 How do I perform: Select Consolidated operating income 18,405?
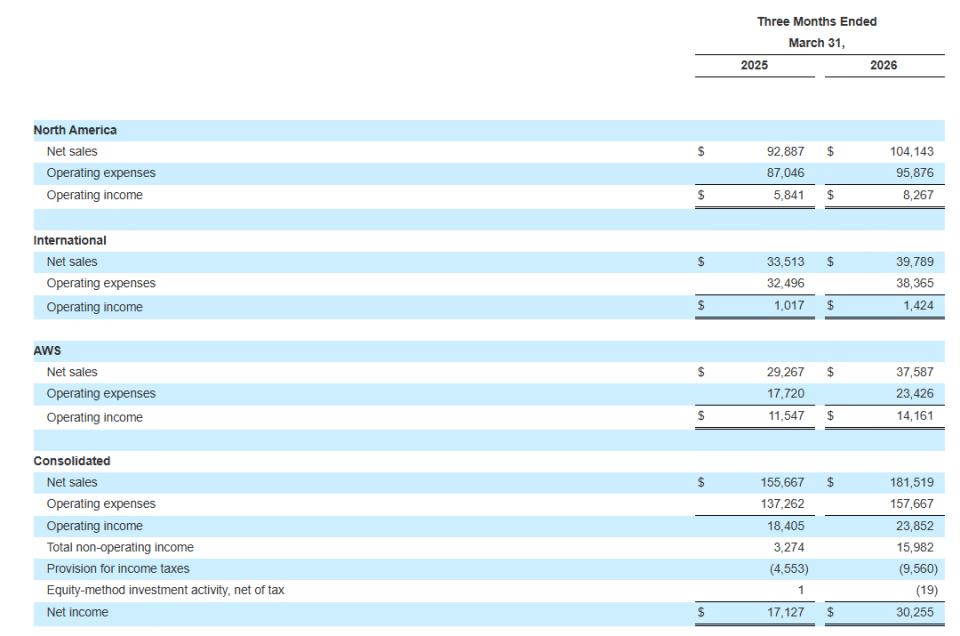(786, 526)
